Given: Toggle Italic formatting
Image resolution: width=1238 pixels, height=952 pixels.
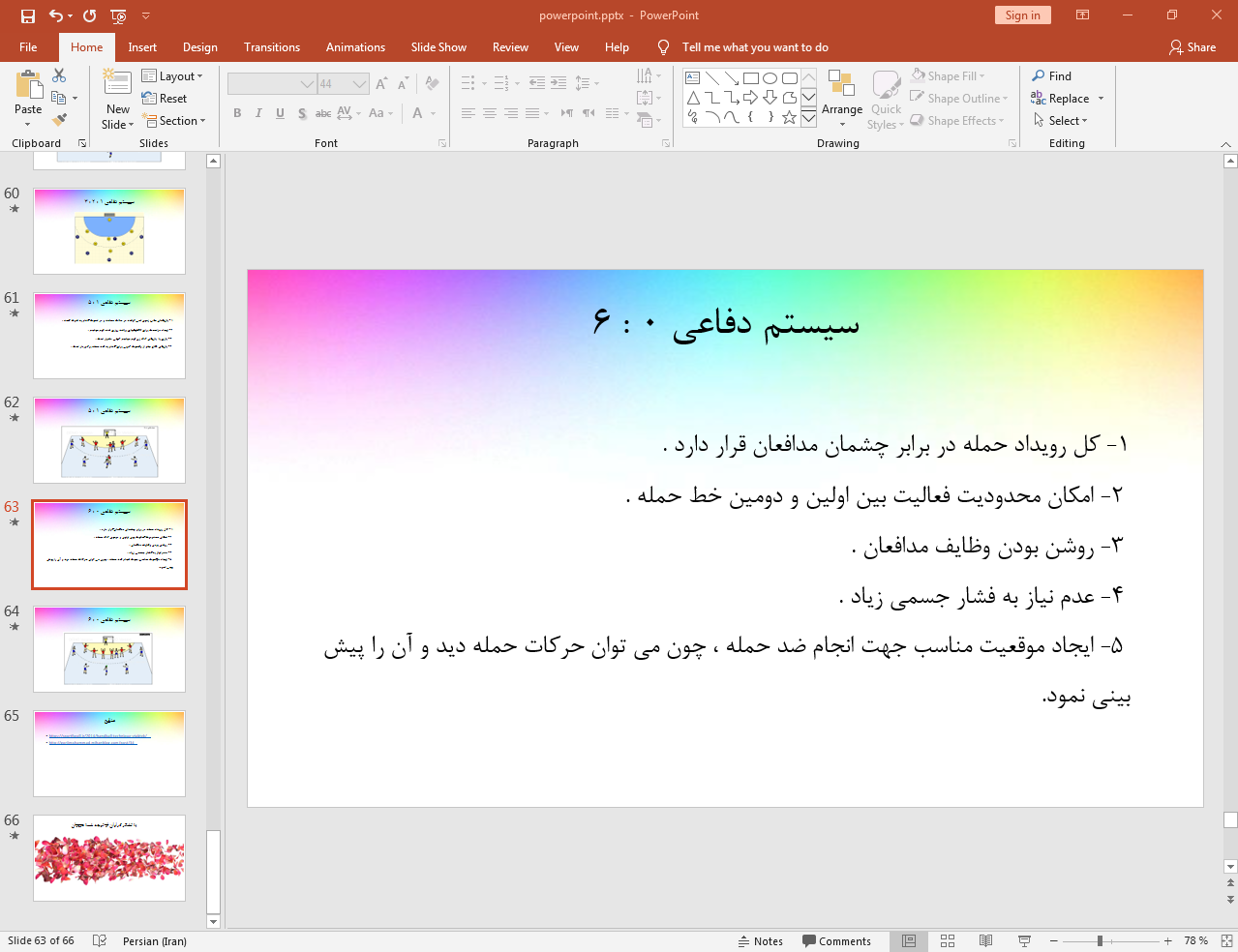Looking at the screenshot, I should (x=258, y=113).
